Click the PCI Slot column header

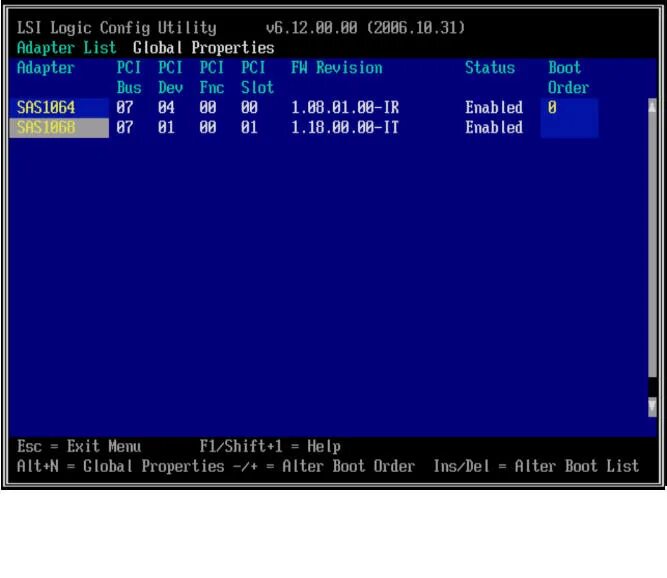point(257,77)
